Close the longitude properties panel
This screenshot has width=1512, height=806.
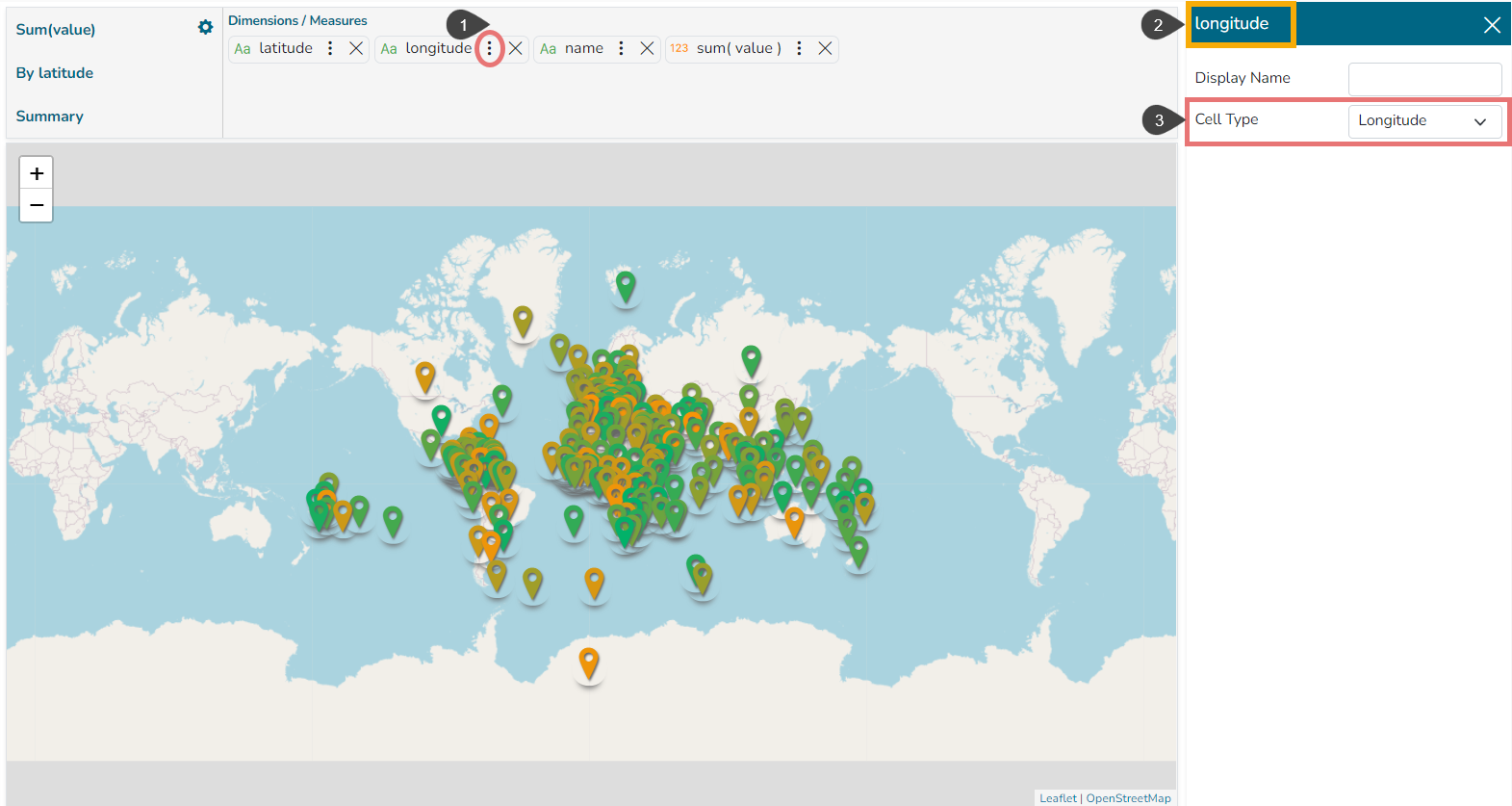pyautogui.click(x=1491, y=25)
